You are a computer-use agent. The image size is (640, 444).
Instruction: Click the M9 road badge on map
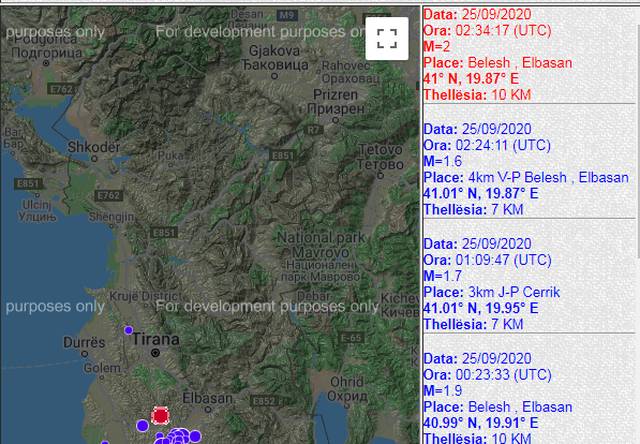pyautogui.click(x=287, y=15)
